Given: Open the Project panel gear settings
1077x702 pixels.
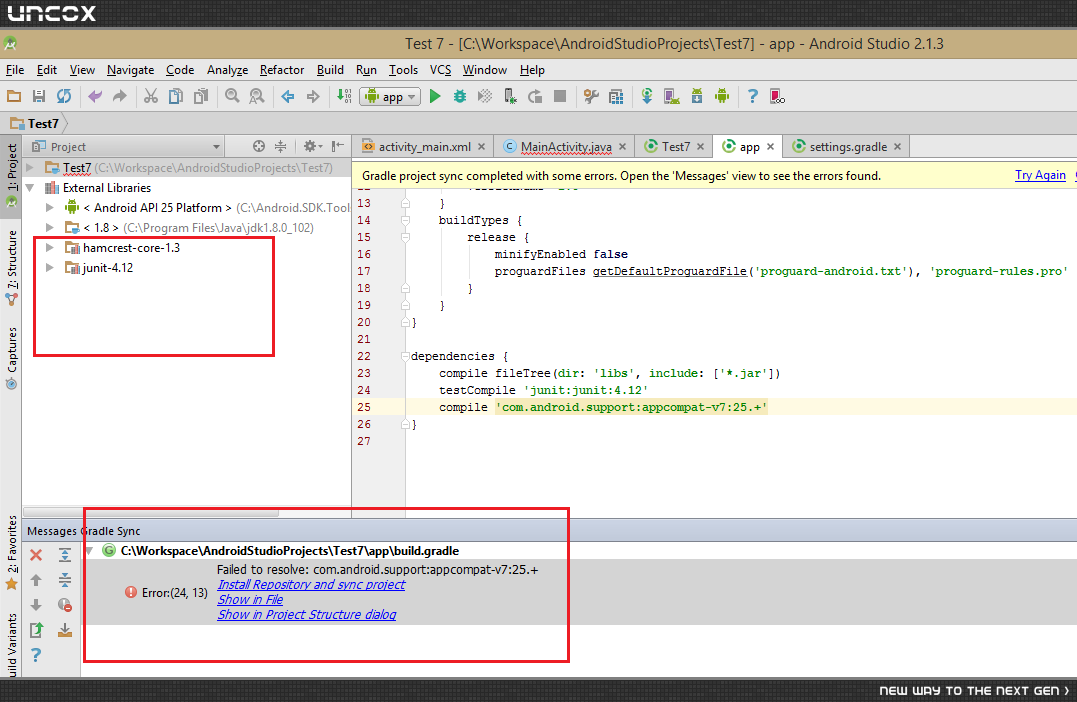Looking at the screenshot, I should pyautogui.click(x=312, y=146).
